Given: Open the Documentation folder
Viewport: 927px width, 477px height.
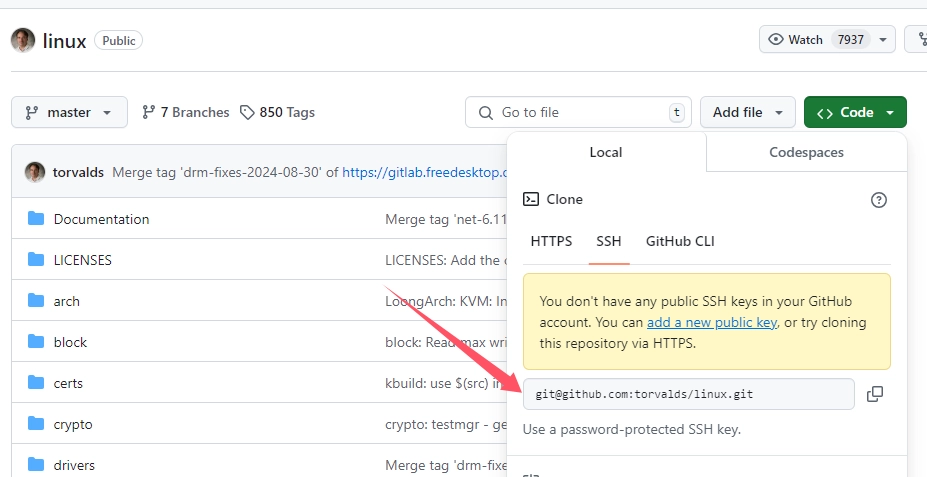Looking at the screenshot, I should [x=101, y=219].
